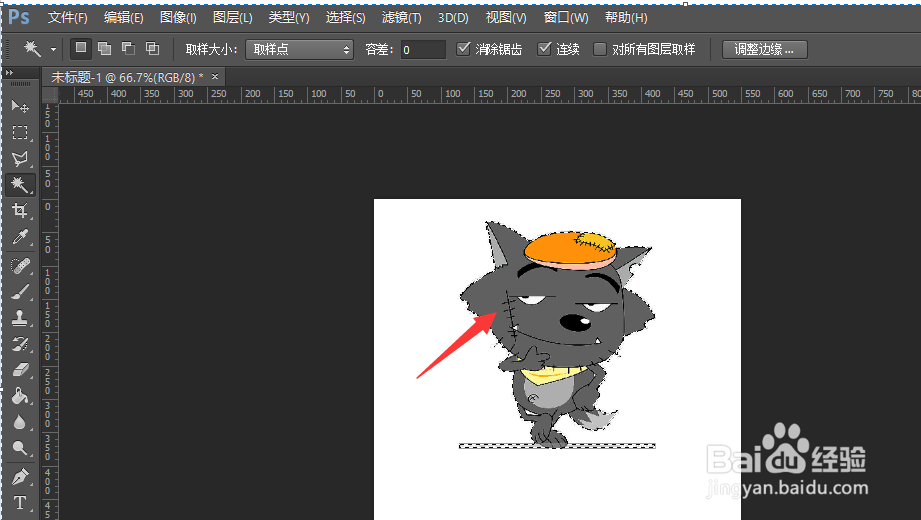Image resolution: width=921 pixels, height=520 pixels.
Task: Click the Photoshop Ps logo
Action: [18, 17]
